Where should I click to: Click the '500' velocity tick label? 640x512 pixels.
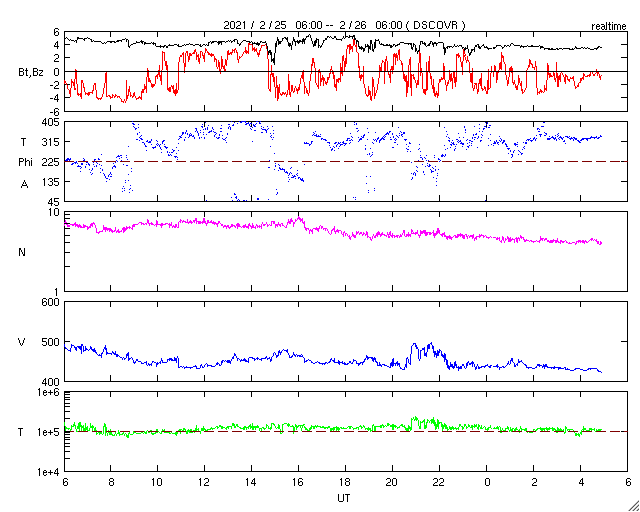52,342
